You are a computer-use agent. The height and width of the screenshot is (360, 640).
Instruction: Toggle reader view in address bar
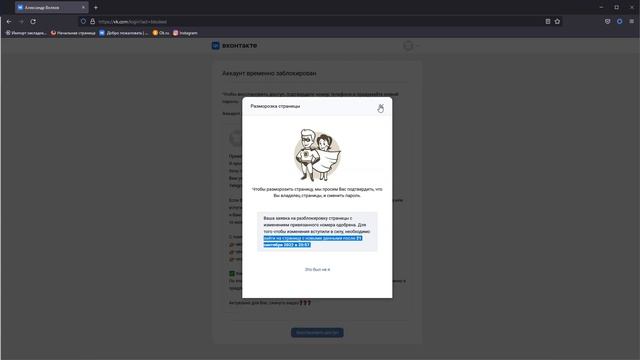click(548, 21)
